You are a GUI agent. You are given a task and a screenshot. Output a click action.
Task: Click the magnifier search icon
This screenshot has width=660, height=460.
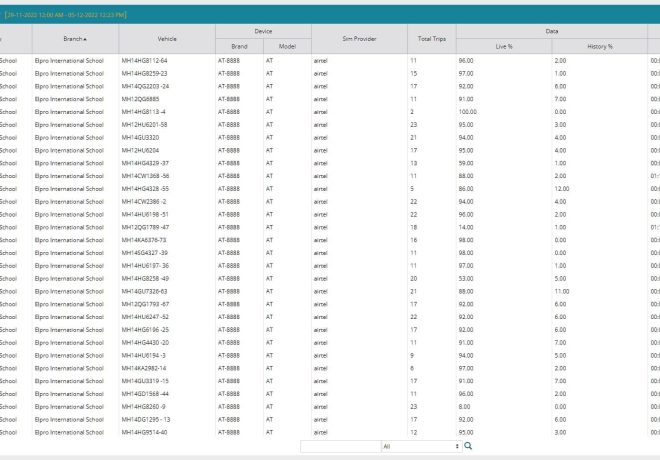coord(468,446)
